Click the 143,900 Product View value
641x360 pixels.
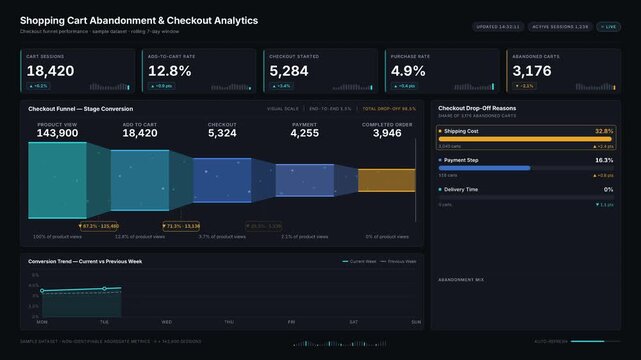point(57,133)
